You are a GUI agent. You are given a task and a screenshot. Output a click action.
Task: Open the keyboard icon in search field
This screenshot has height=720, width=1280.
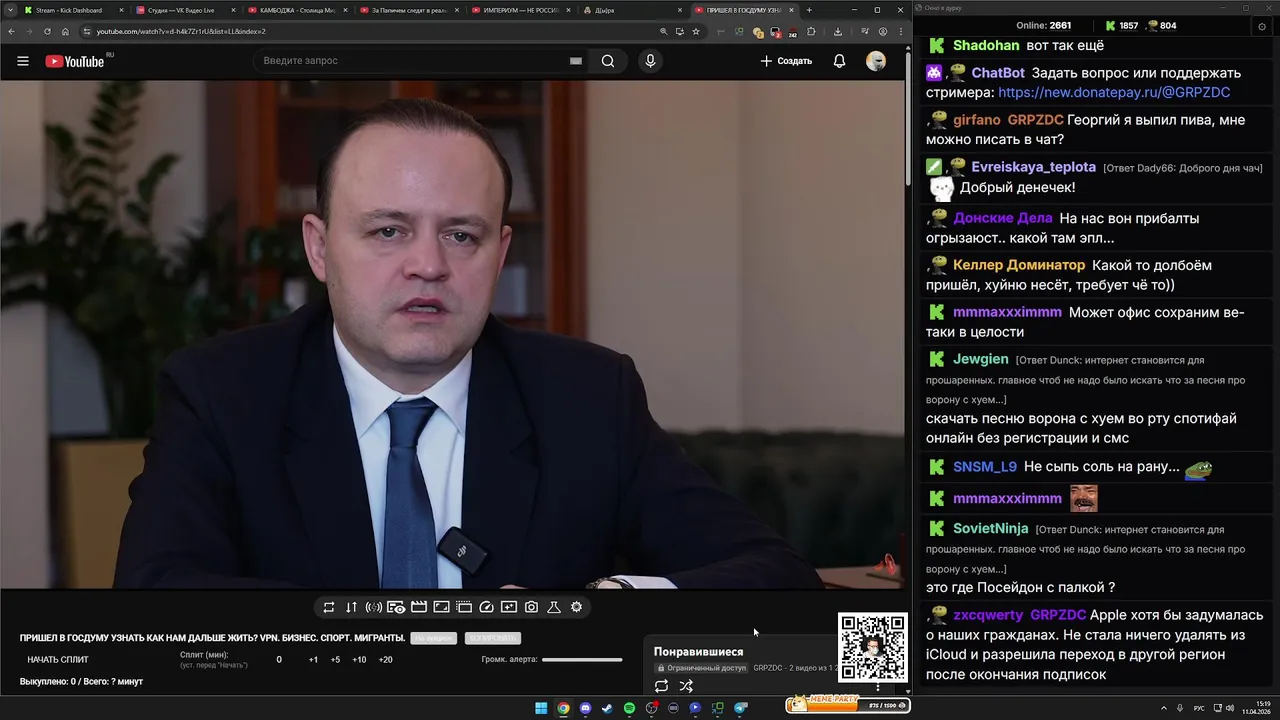coord(576,61)
